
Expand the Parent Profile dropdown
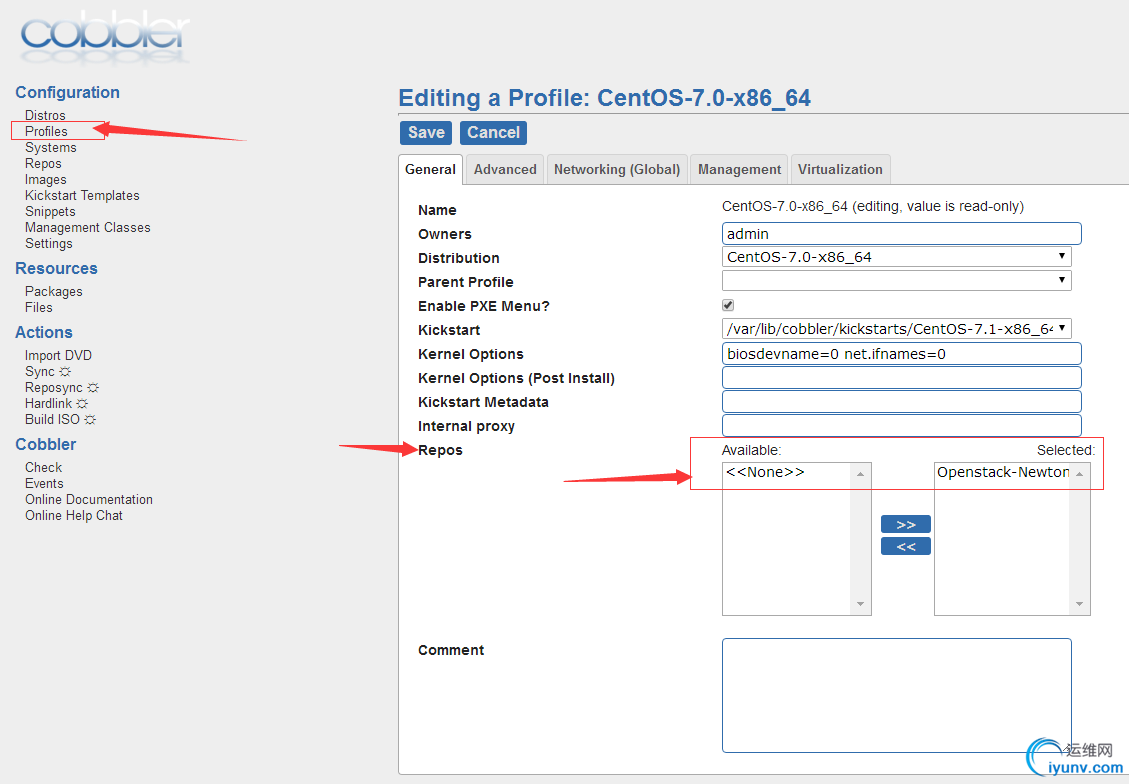click(x=896, y=281)
